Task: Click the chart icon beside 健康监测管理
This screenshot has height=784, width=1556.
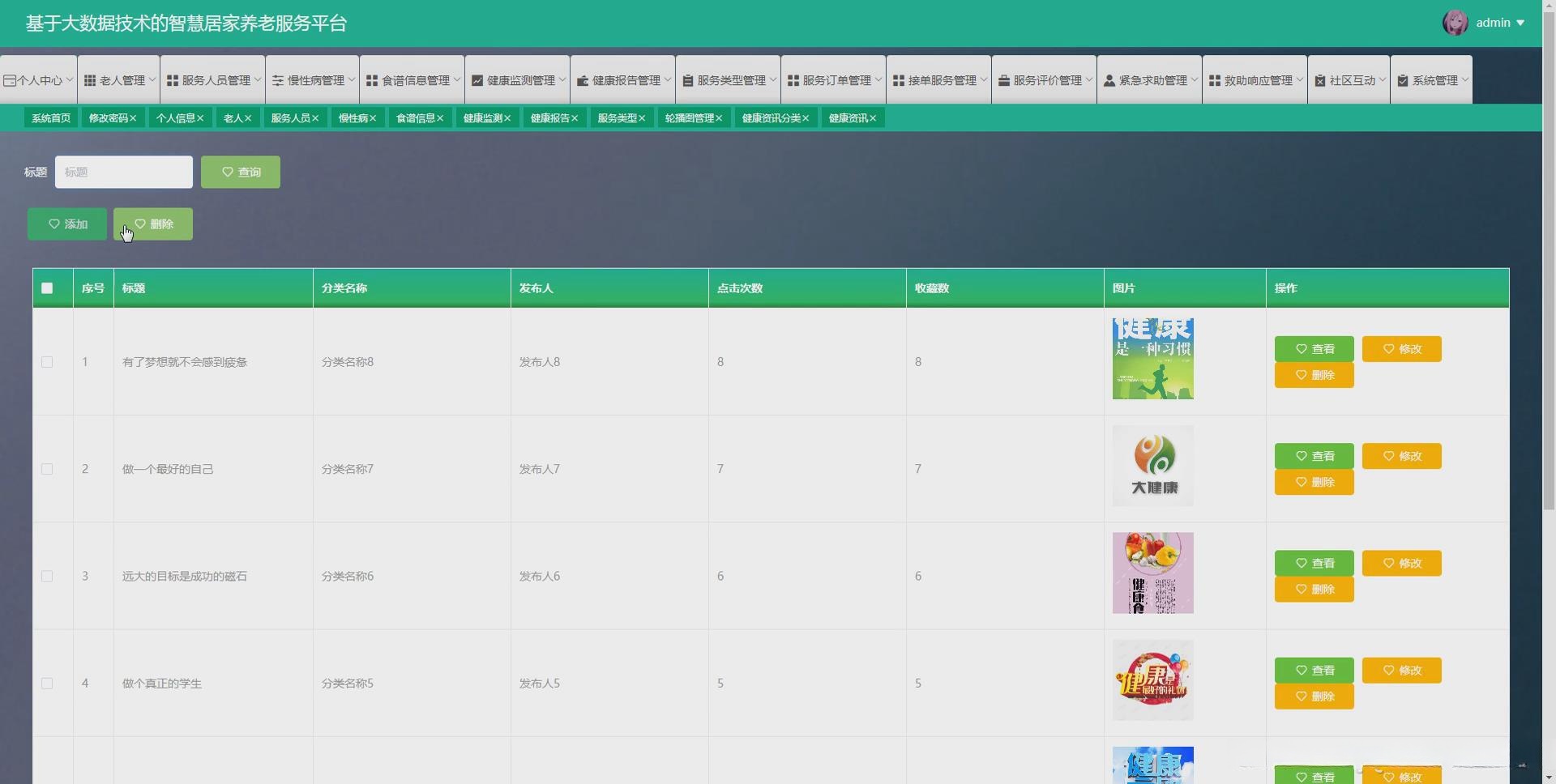Action: 477,80
